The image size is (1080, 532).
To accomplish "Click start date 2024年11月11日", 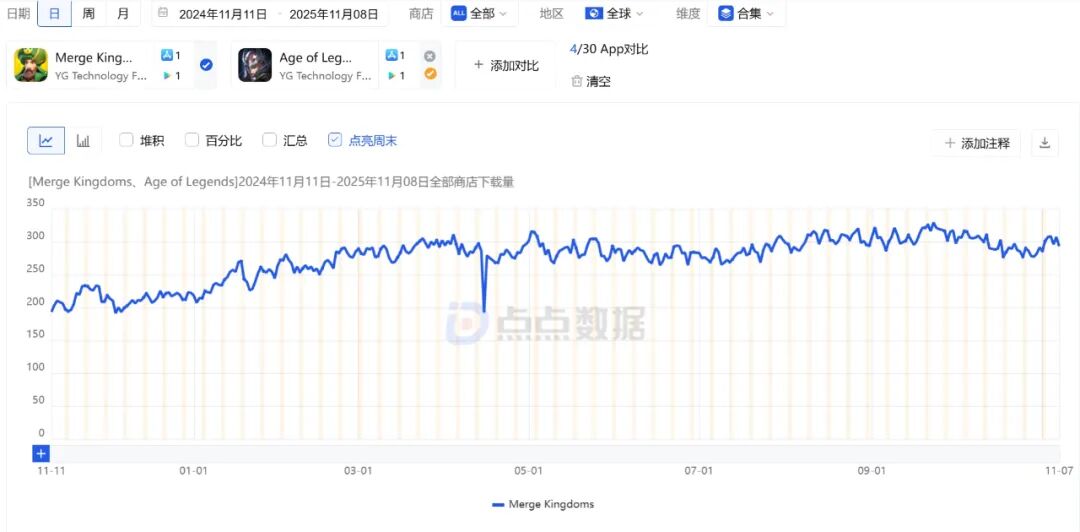I will pyautogui.click(x=222, y=14).
